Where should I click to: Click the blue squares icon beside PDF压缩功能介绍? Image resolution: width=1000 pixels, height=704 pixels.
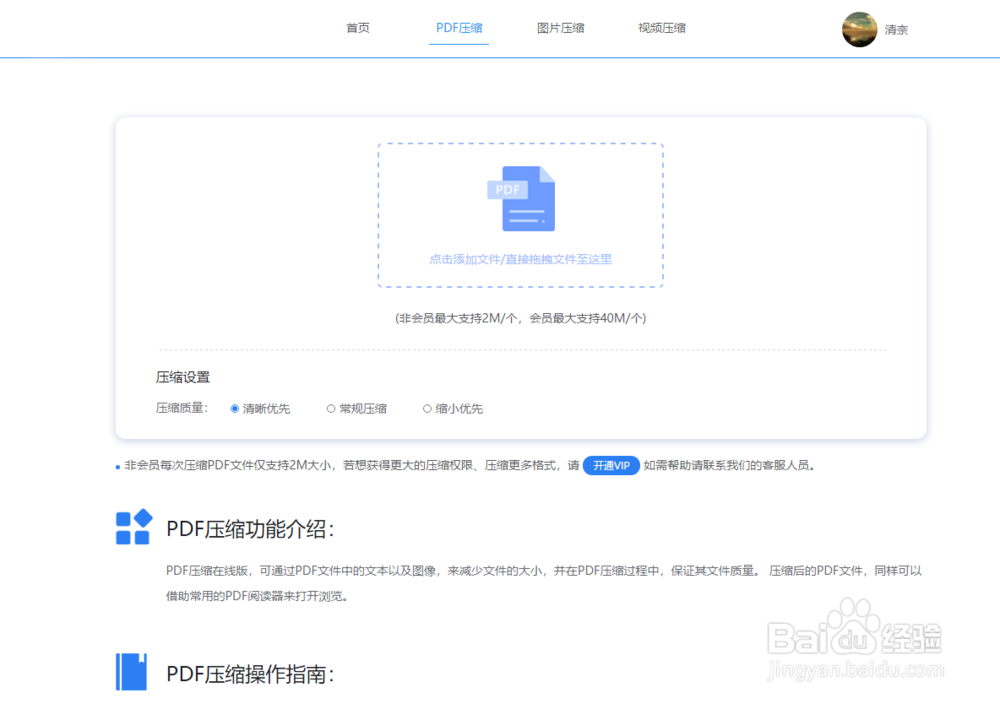click(133, 529)
